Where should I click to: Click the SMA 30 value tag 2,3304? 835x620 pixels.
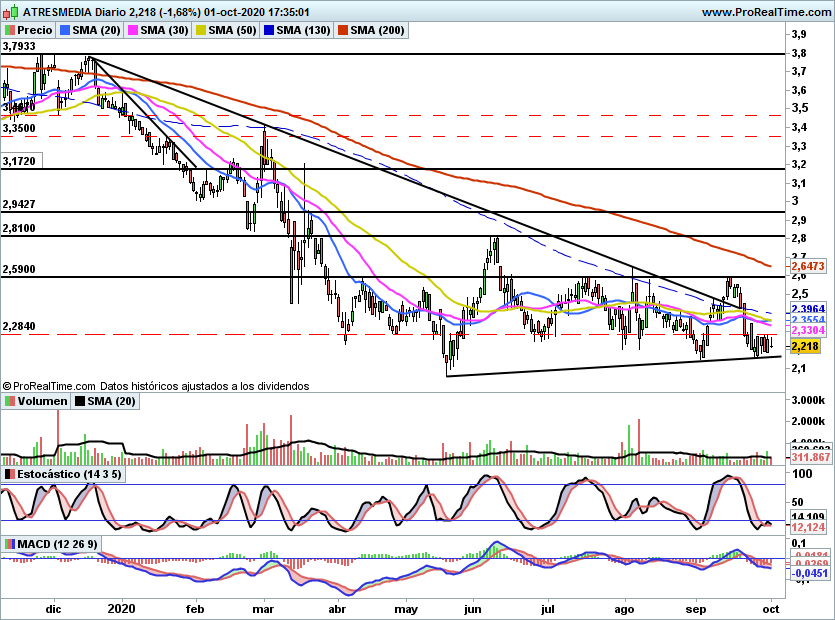tap(808, 330)
